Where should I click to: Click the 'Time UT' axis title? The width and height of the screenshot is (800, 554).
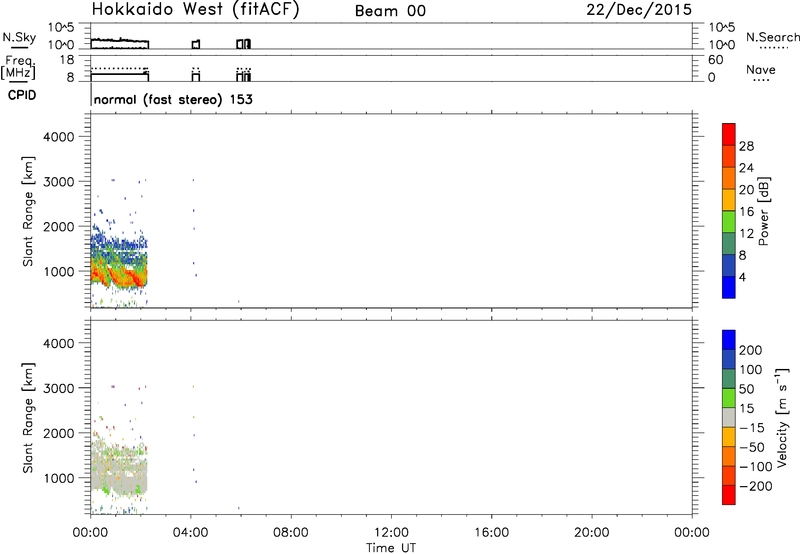coord(391,547)
